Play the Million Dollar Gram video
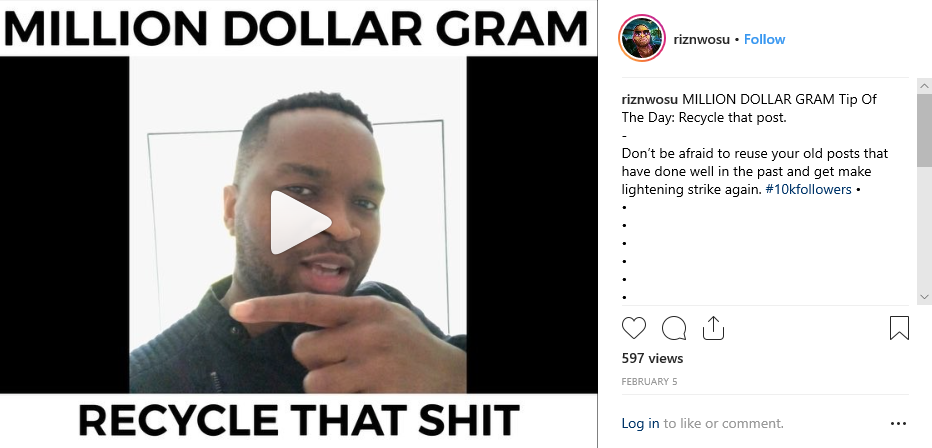This screenshot has width=932, height=448. 300,223
